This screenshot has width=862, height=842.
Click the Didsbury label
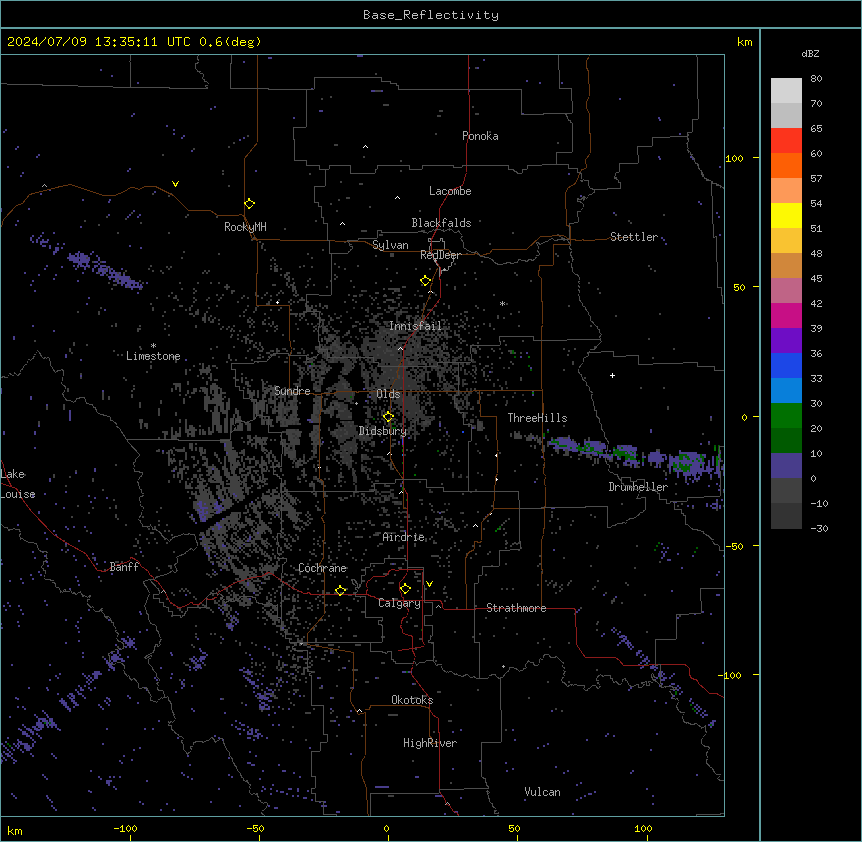click(x=383, y=431)
